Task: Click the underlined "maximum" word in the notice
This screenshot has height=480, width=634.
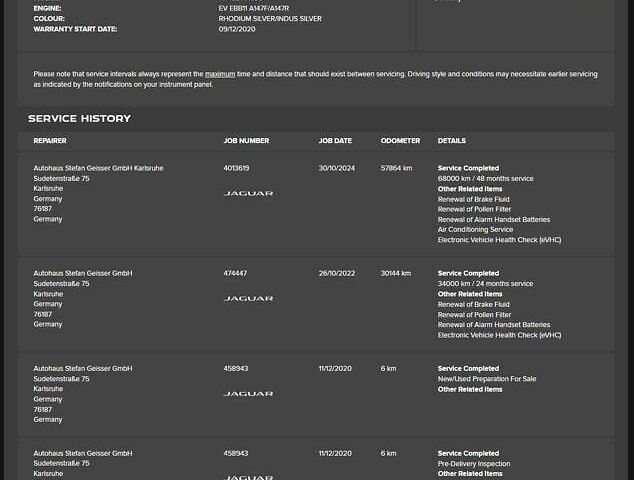Action: [x=220, y=74]
